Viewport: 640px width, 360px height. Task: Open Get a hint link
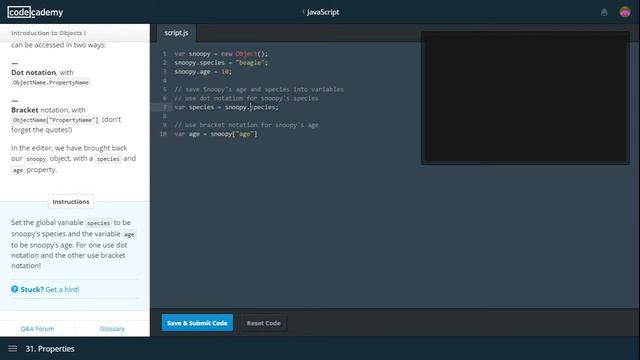click(62, 289)
